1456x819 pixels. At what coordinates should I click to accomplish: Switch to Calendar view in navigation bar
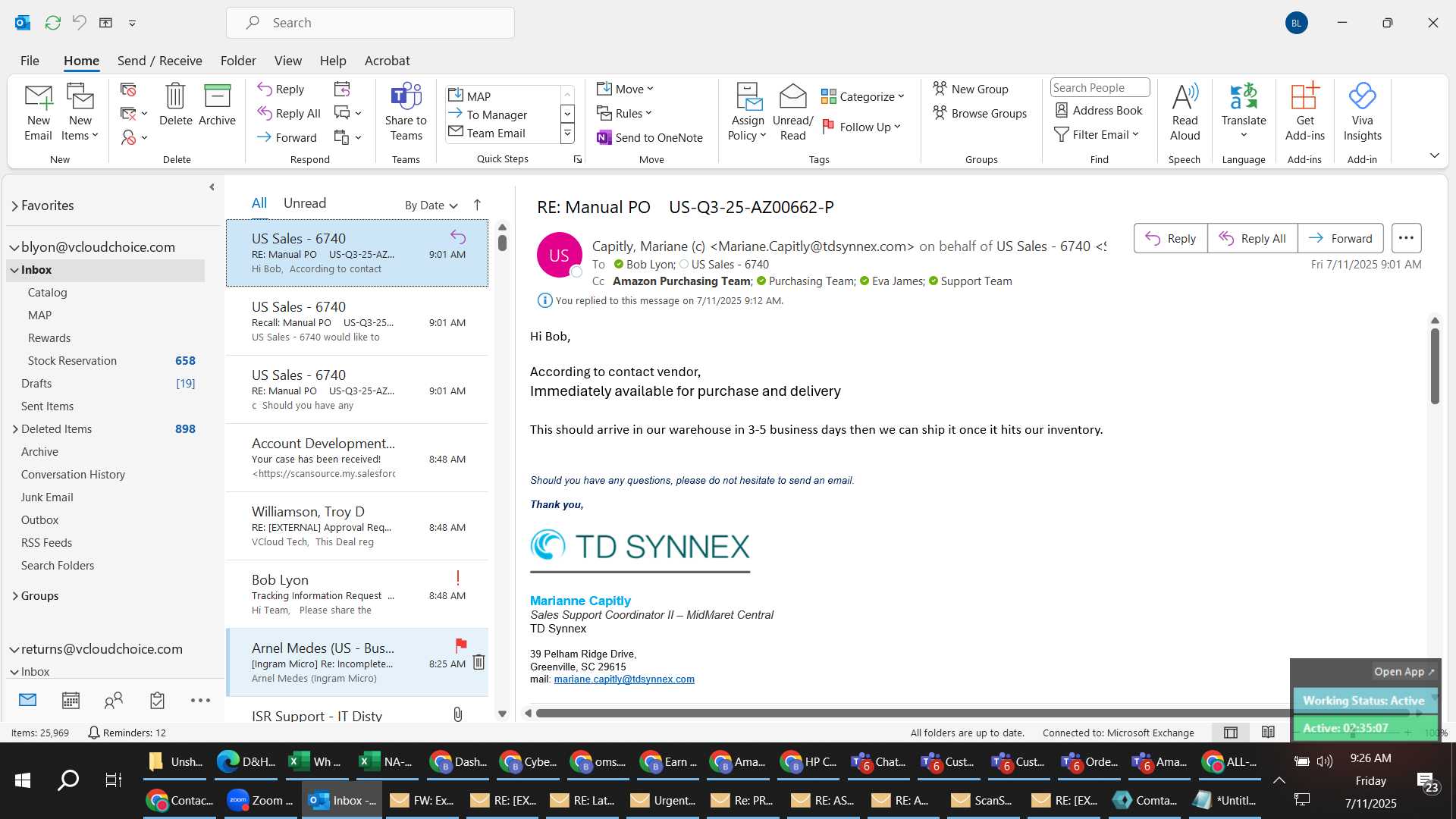(71, 700)
